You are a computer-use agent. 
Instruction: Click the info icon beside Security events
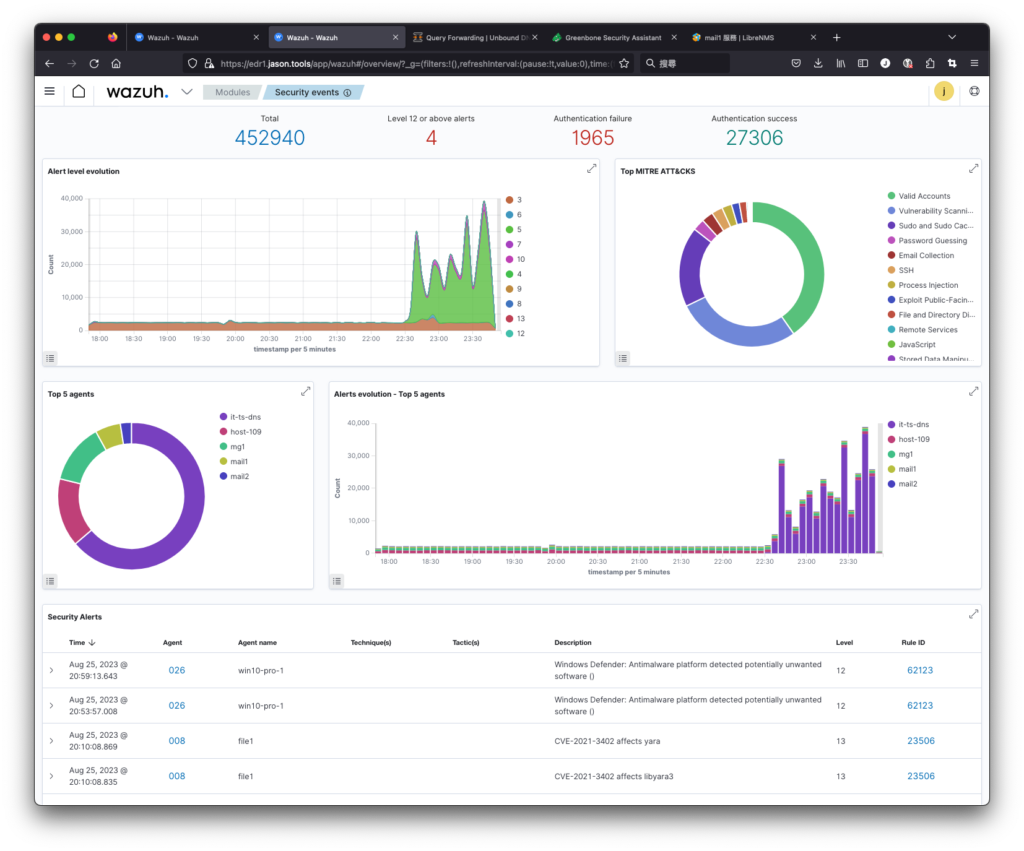coord(347,93)
